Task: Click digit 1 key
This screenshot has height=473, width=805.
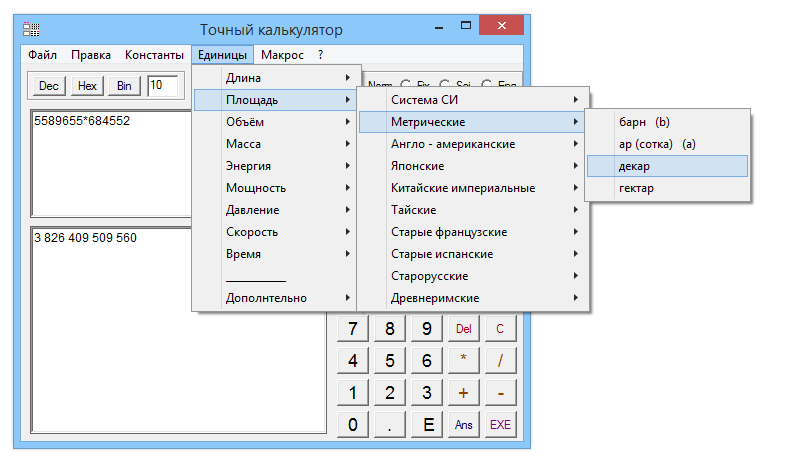Action: coord(353,393)
